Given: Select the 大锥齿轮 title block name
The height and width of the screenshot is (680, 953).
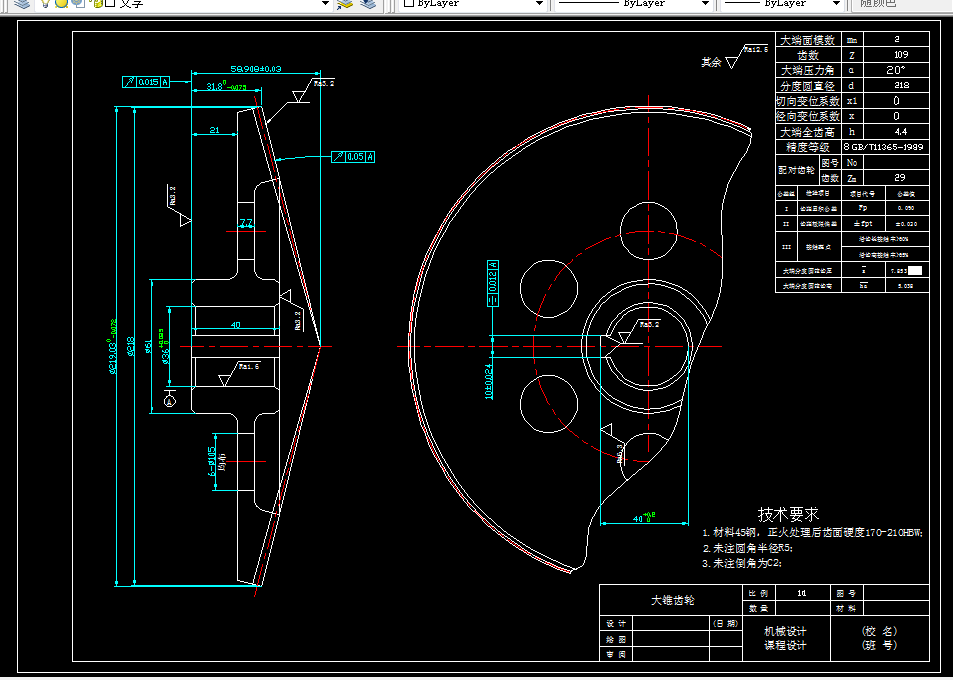Looking at the screenshot, I should pyautogui.click(x=672, y=600).
